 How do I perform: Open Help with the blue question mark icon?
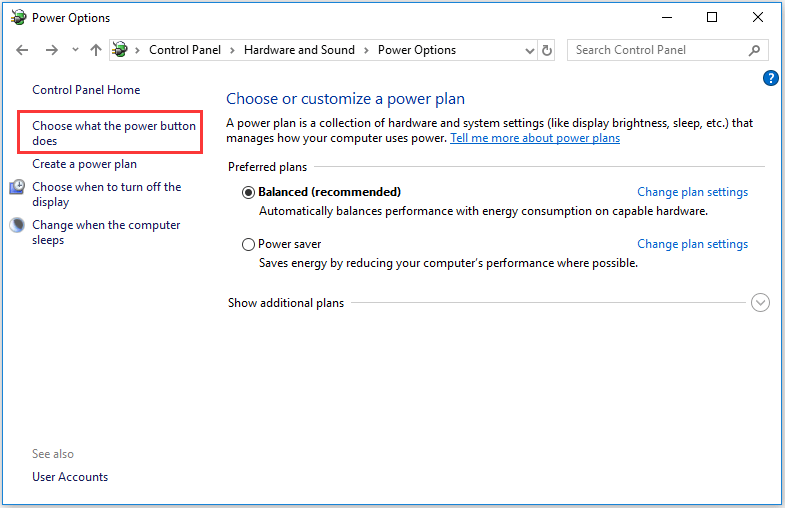pyautogui.click(x=770, y=78)
